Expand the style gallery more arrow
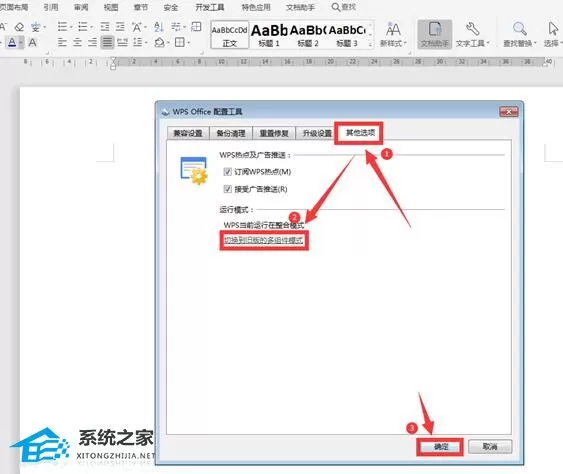 coord(370,44)
